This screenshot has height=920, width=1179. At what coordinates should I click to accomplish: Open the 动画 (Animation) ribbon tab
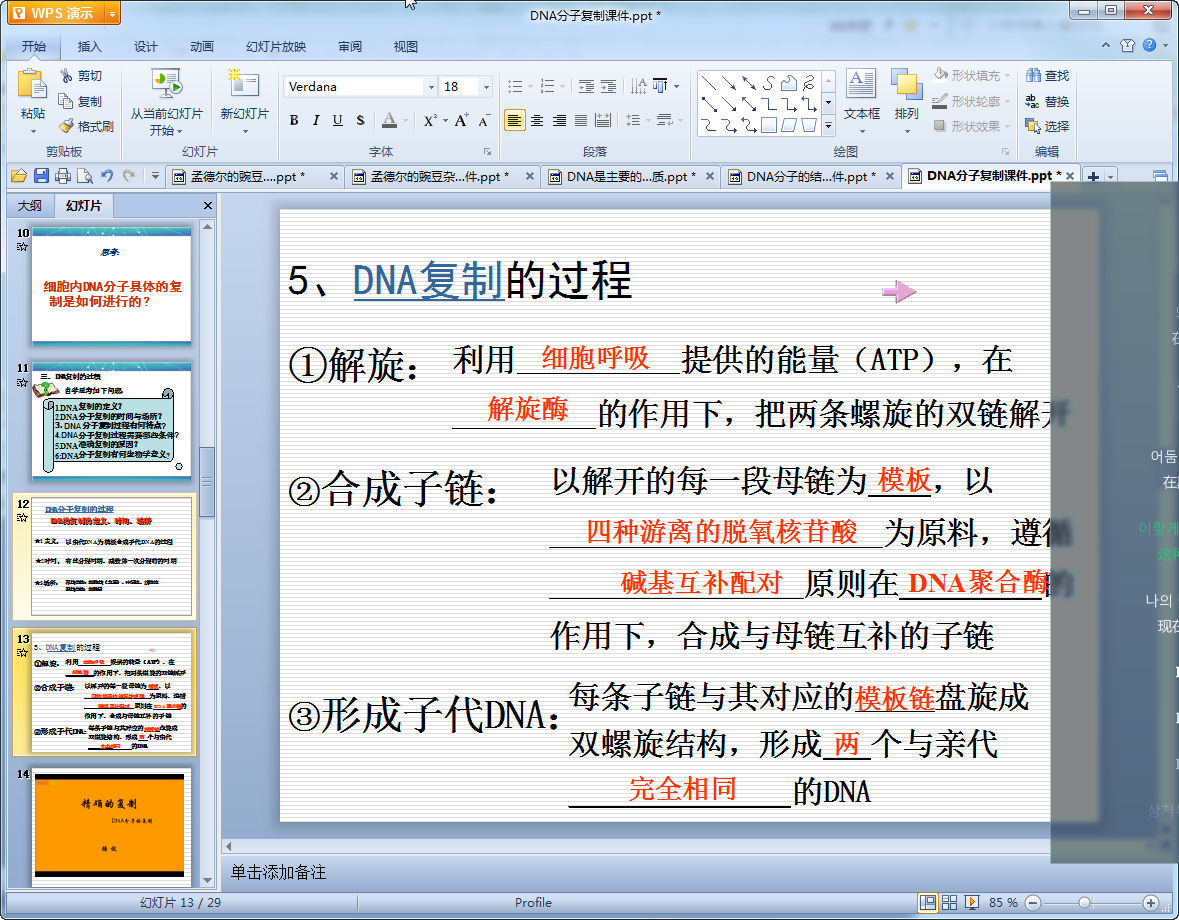coord(202,47)
